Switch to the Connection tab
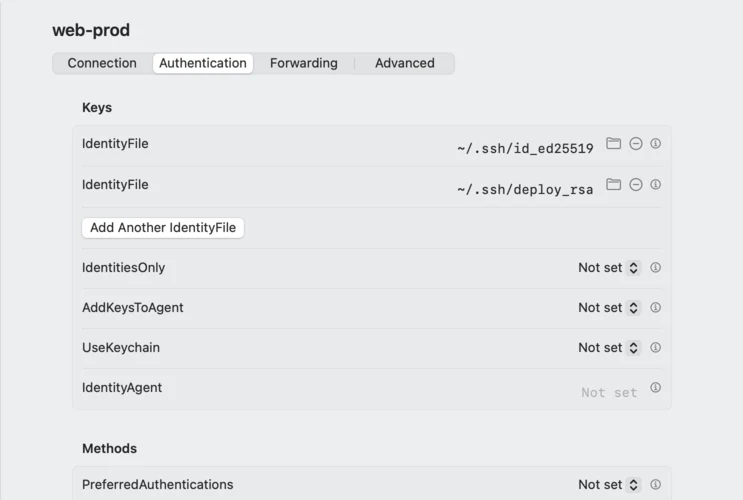743x500 pixels. pyautogui.click(x=102, y=63)
